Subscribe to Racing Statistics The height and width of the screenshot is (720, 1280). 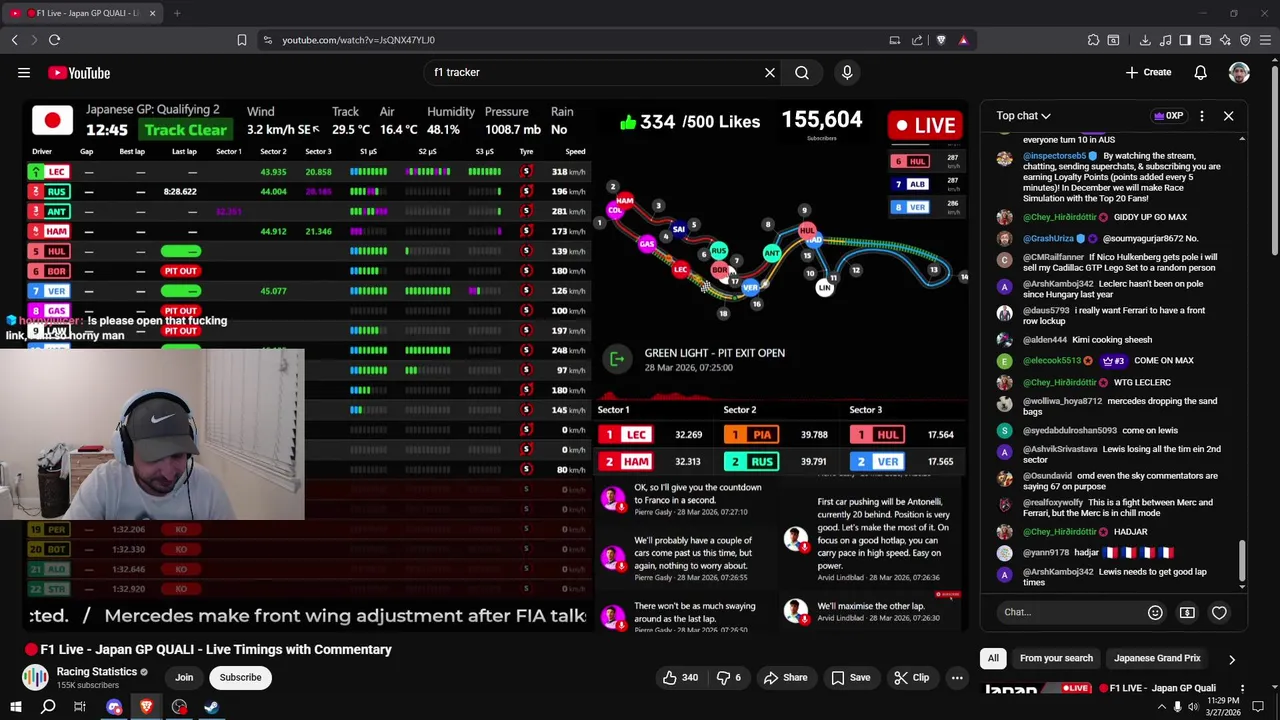[240, 677]
